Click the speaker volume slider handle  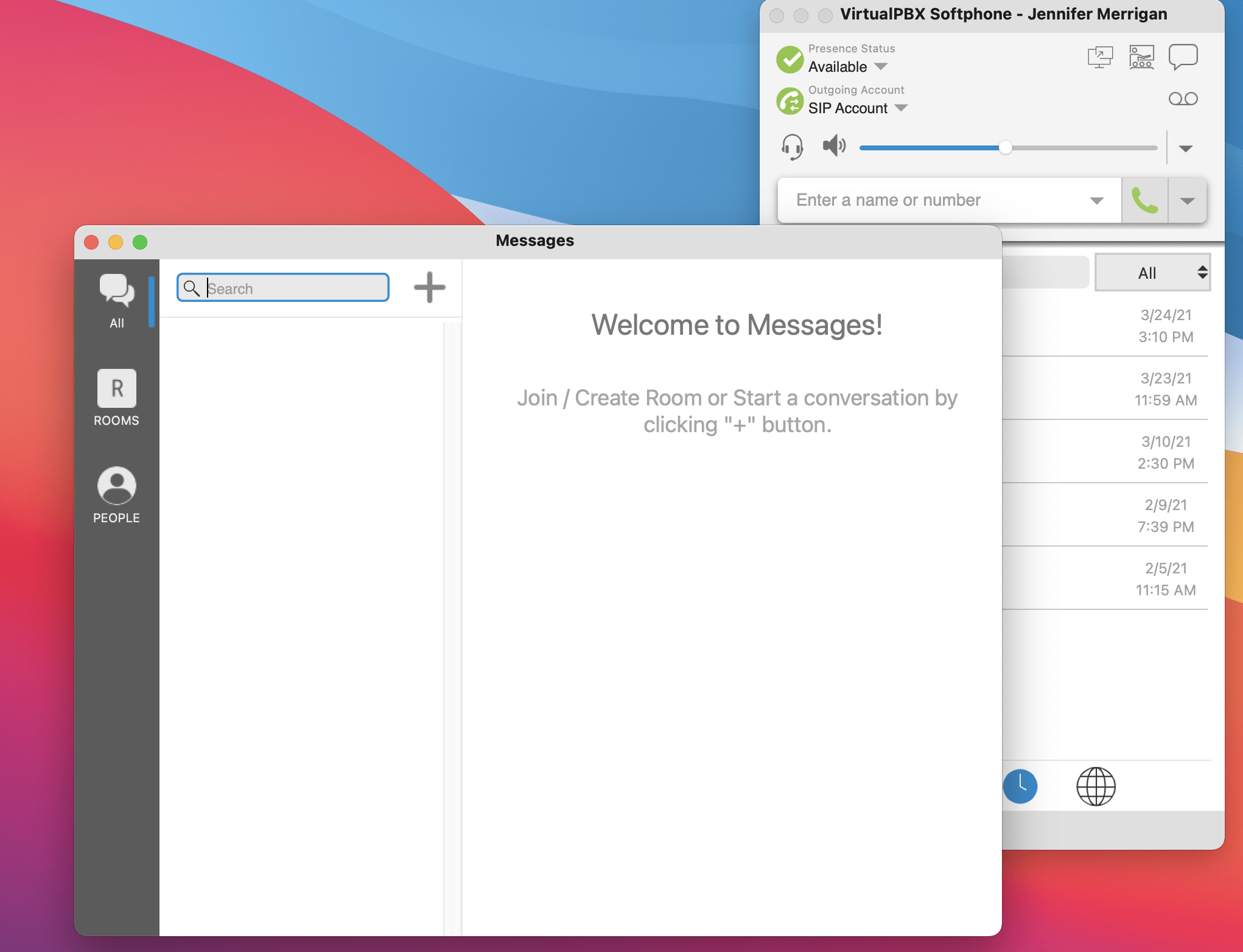pyautogui.click(x=1005, y=147)
